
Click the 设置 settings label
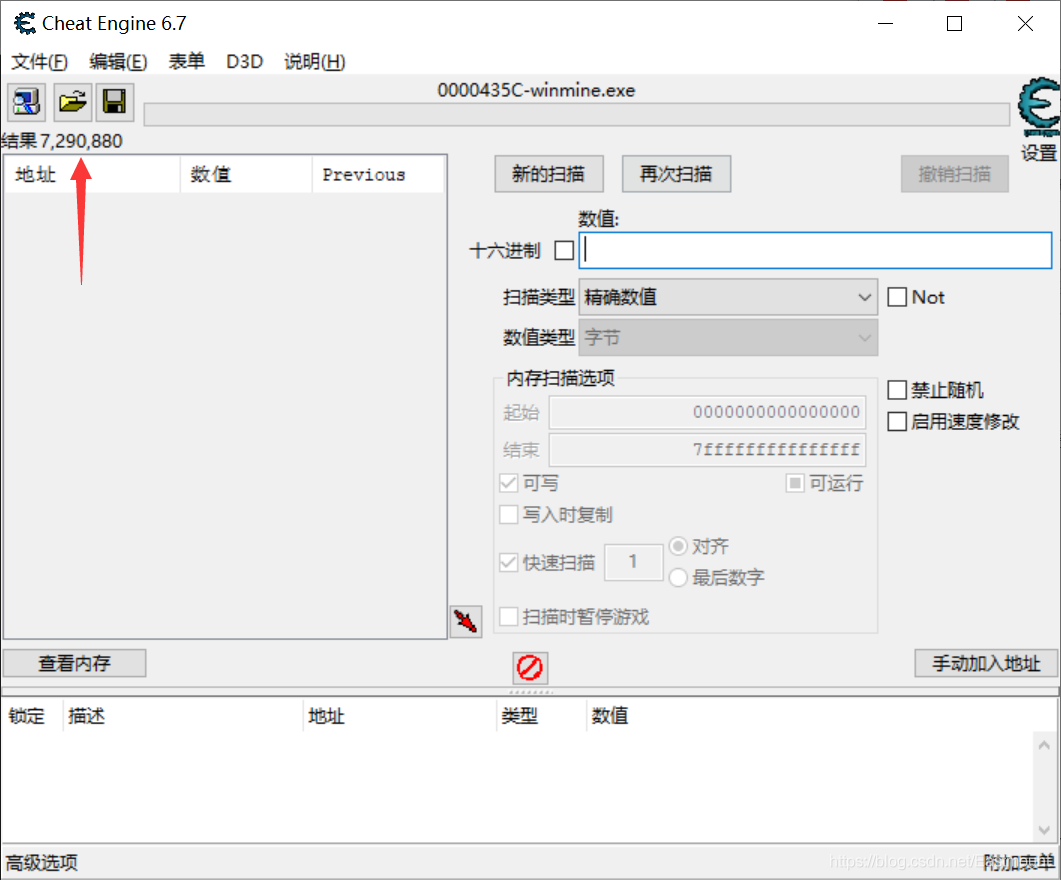click(x=1039, y=152)
